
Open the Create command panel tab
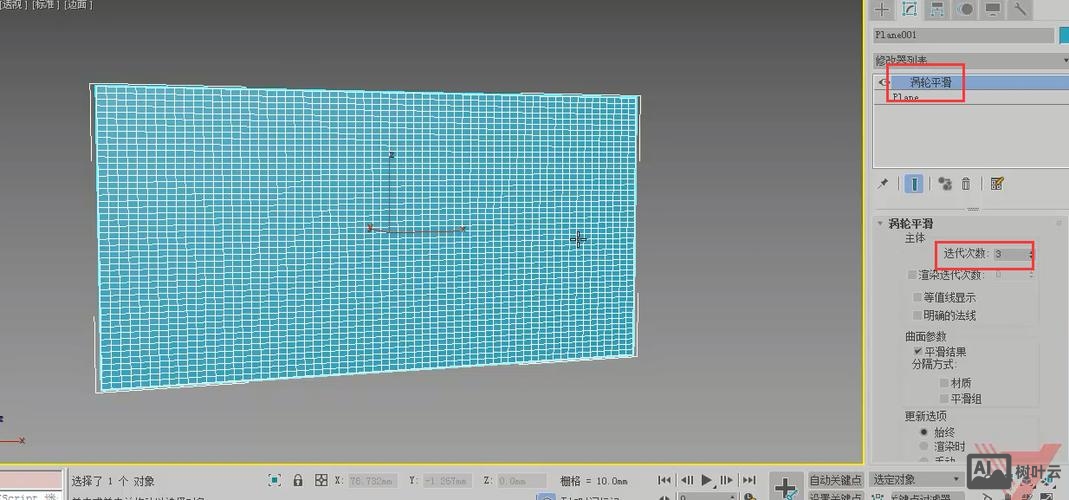tap(882, 9)
